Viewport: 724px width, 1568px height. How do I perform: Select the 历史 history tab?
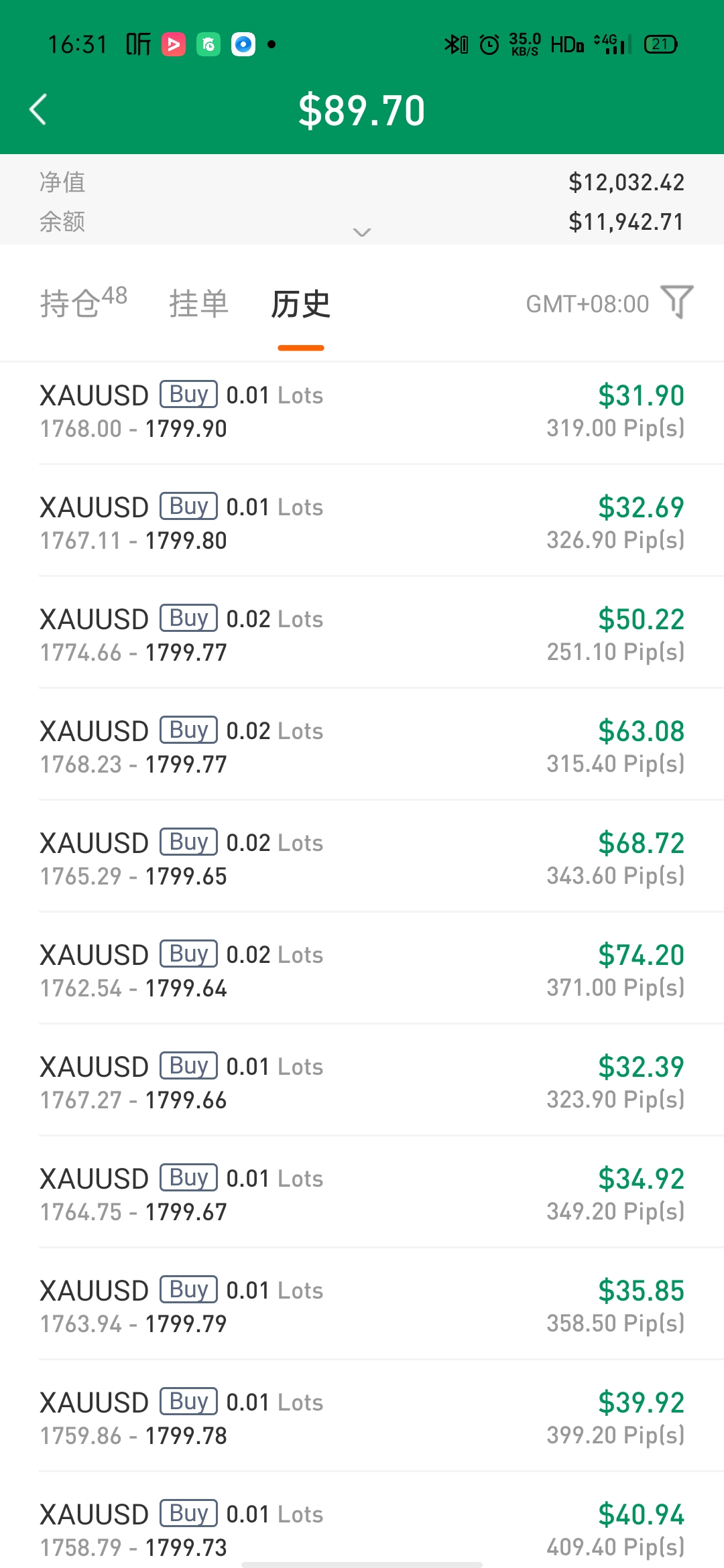tap(301, 304)
